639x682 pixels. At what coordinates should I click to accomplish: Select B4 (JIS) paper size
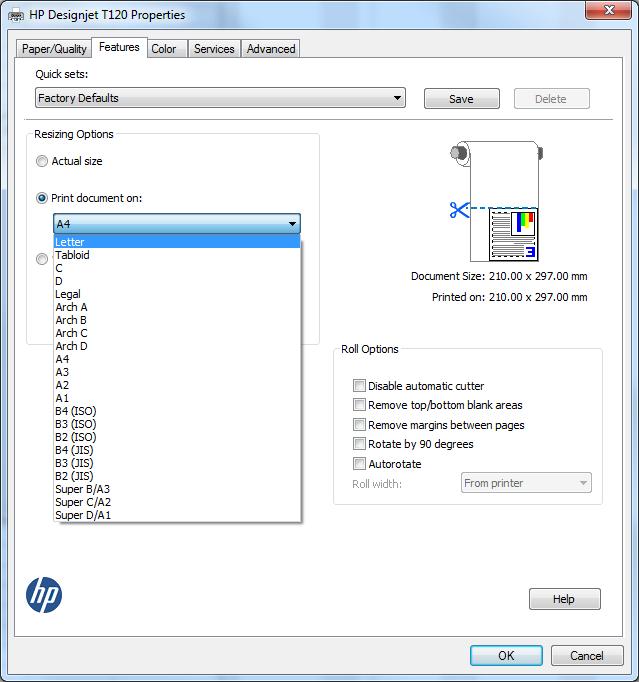click(x=177, y=450)
